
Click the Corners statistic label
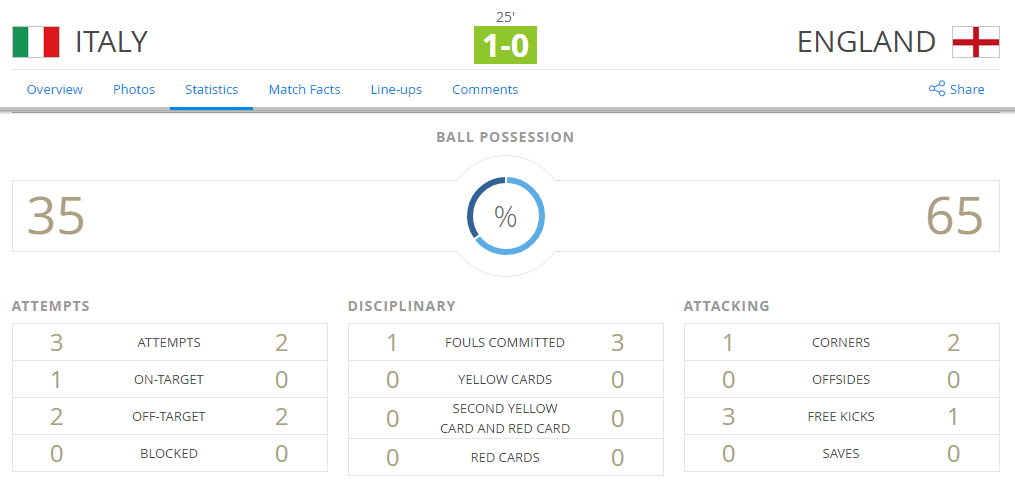pos(841,342)
